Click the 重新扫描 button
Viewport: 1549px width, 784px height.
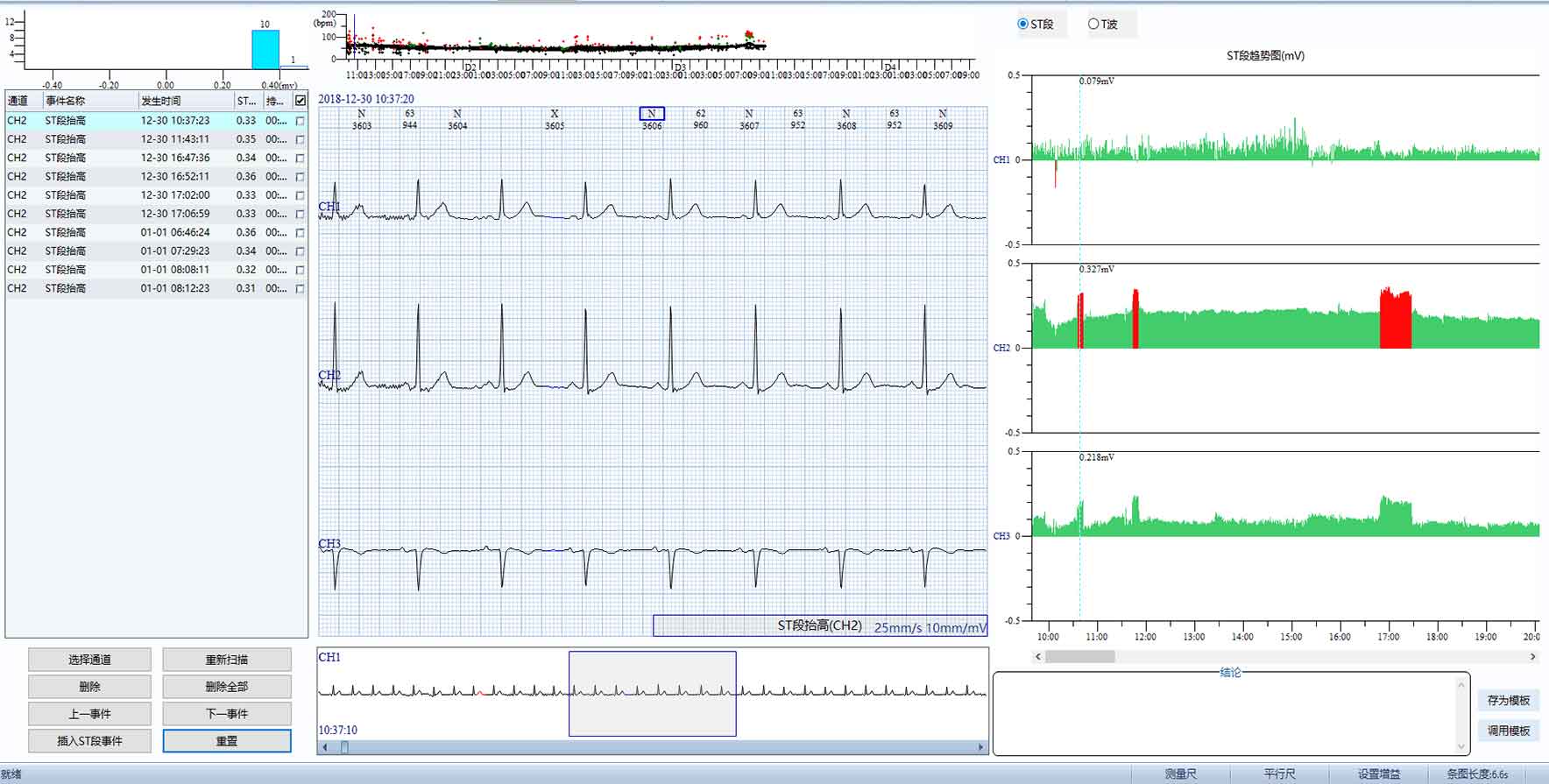pyautogui.click(x=227, y=660)
